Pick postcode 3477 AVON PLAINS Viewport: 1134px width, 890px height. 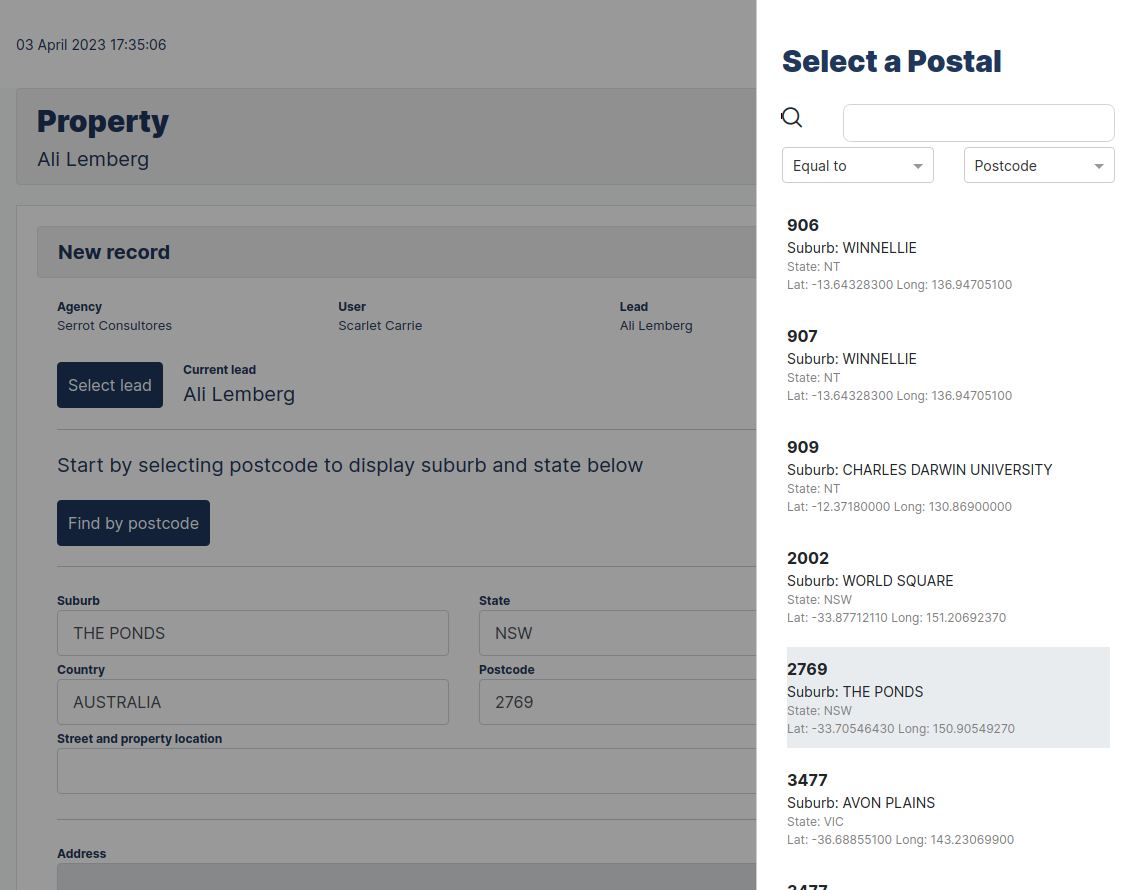coord(900,808)
